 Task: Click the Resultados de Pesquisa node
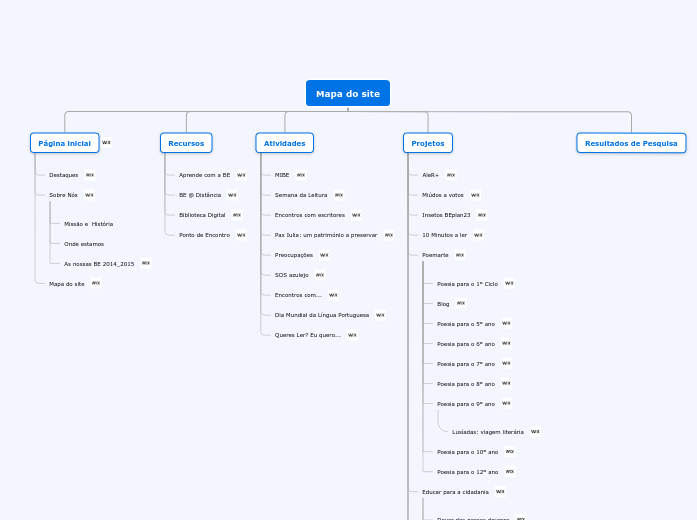point(631,143)
